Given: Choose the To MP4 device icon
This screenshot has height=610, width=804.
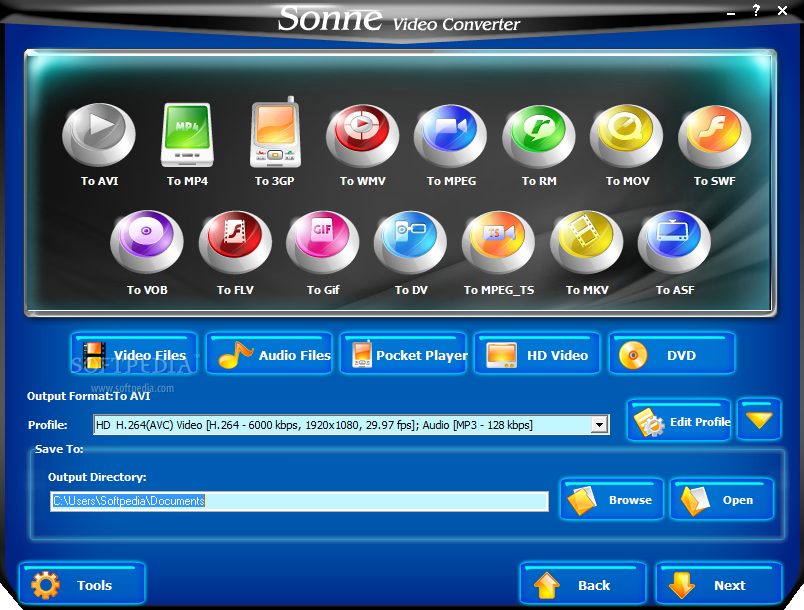Looking at the screenshot, I should tap(187, 135).
